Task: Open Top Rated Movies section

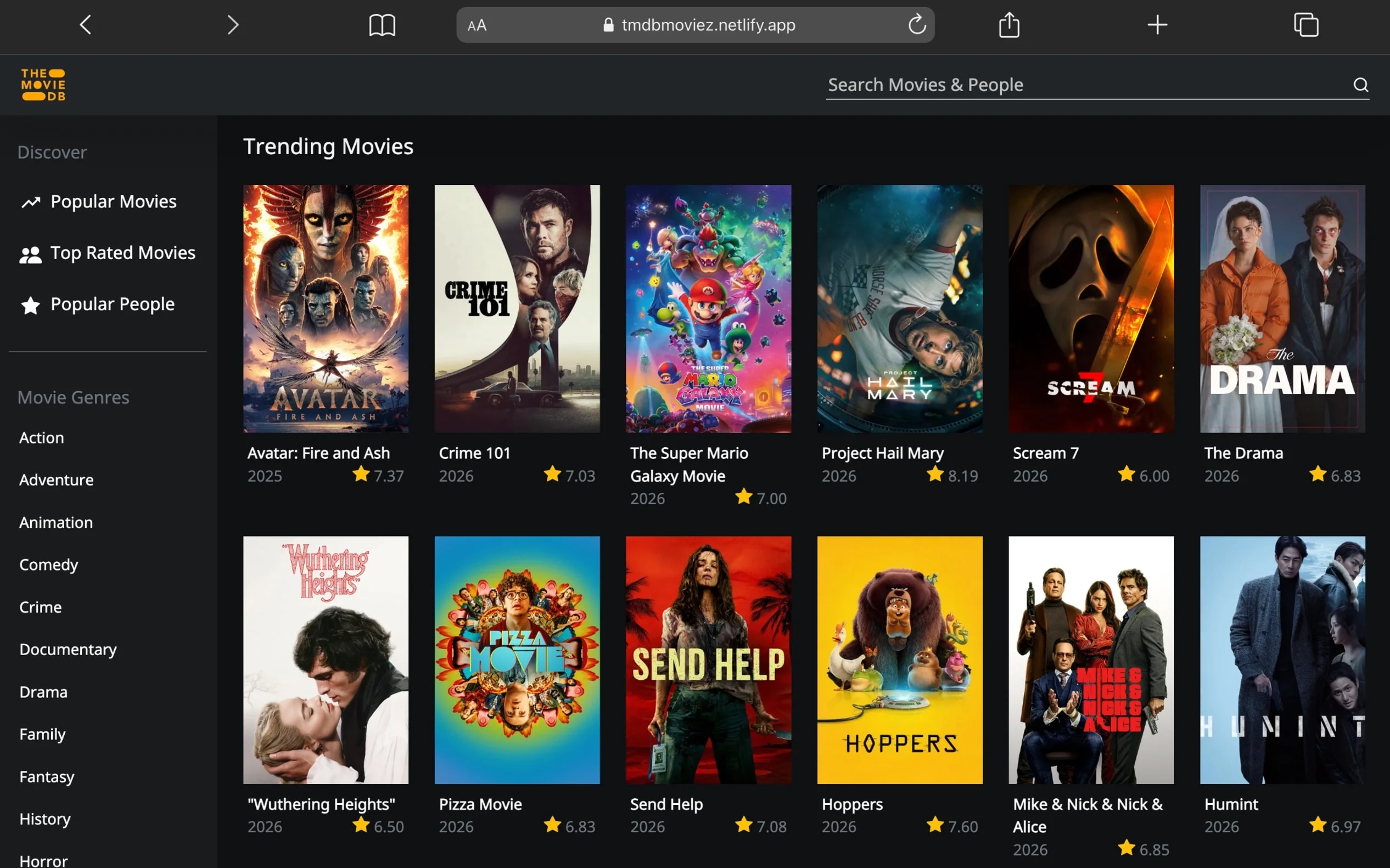Action: [x=122, y=252]
